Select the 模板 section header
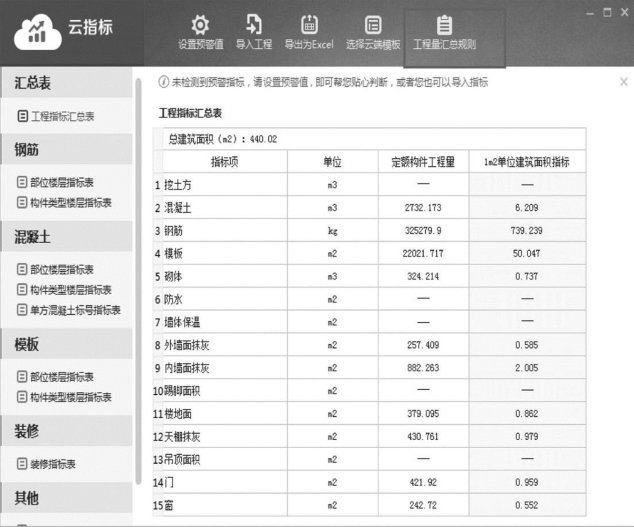 [67, 344]
